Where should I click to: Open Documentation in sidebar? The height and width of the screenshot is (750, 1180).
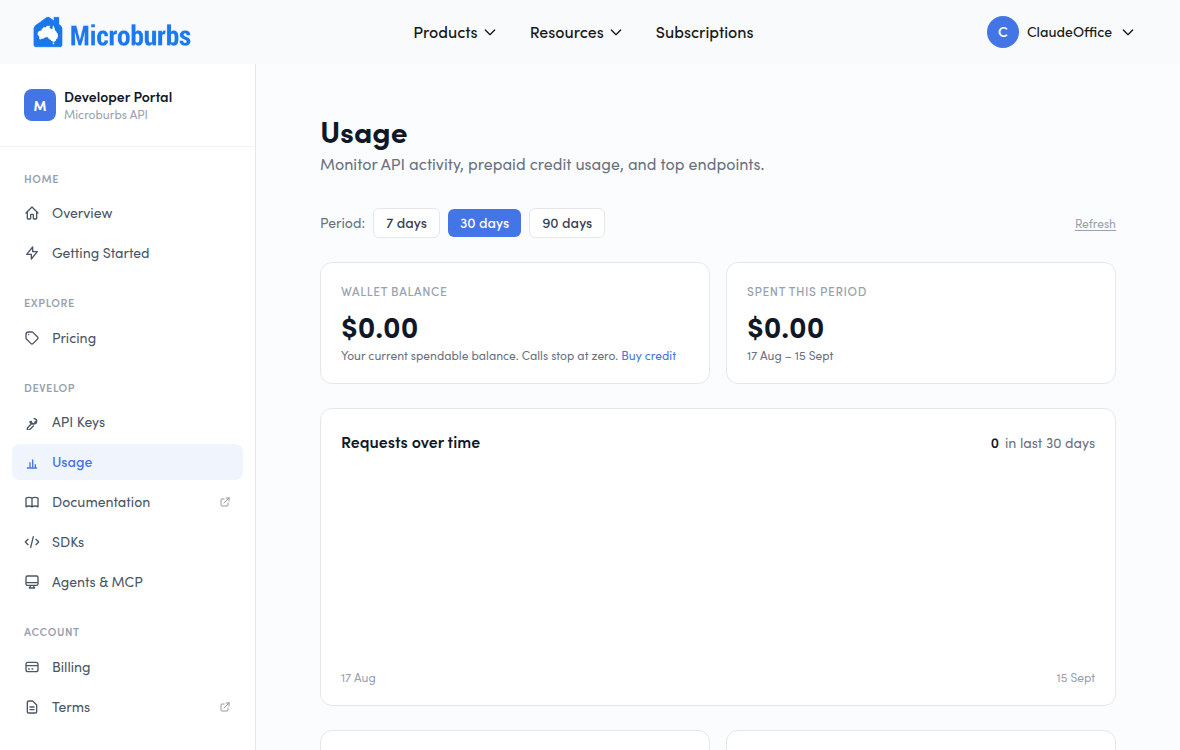127,502
